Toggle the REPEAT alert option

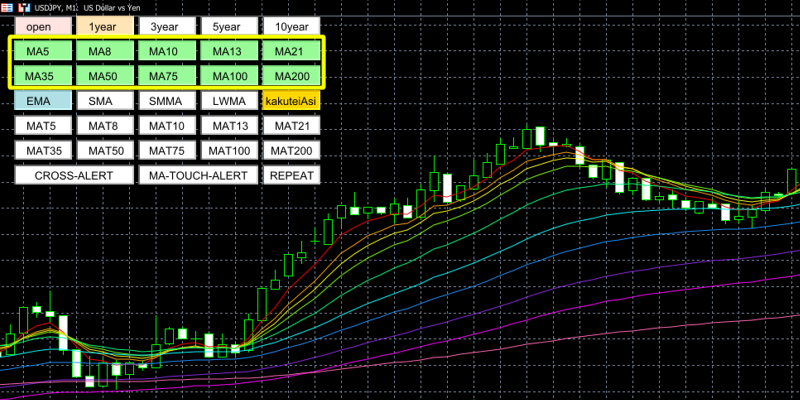pyautogui.click(x=290, y=175)
